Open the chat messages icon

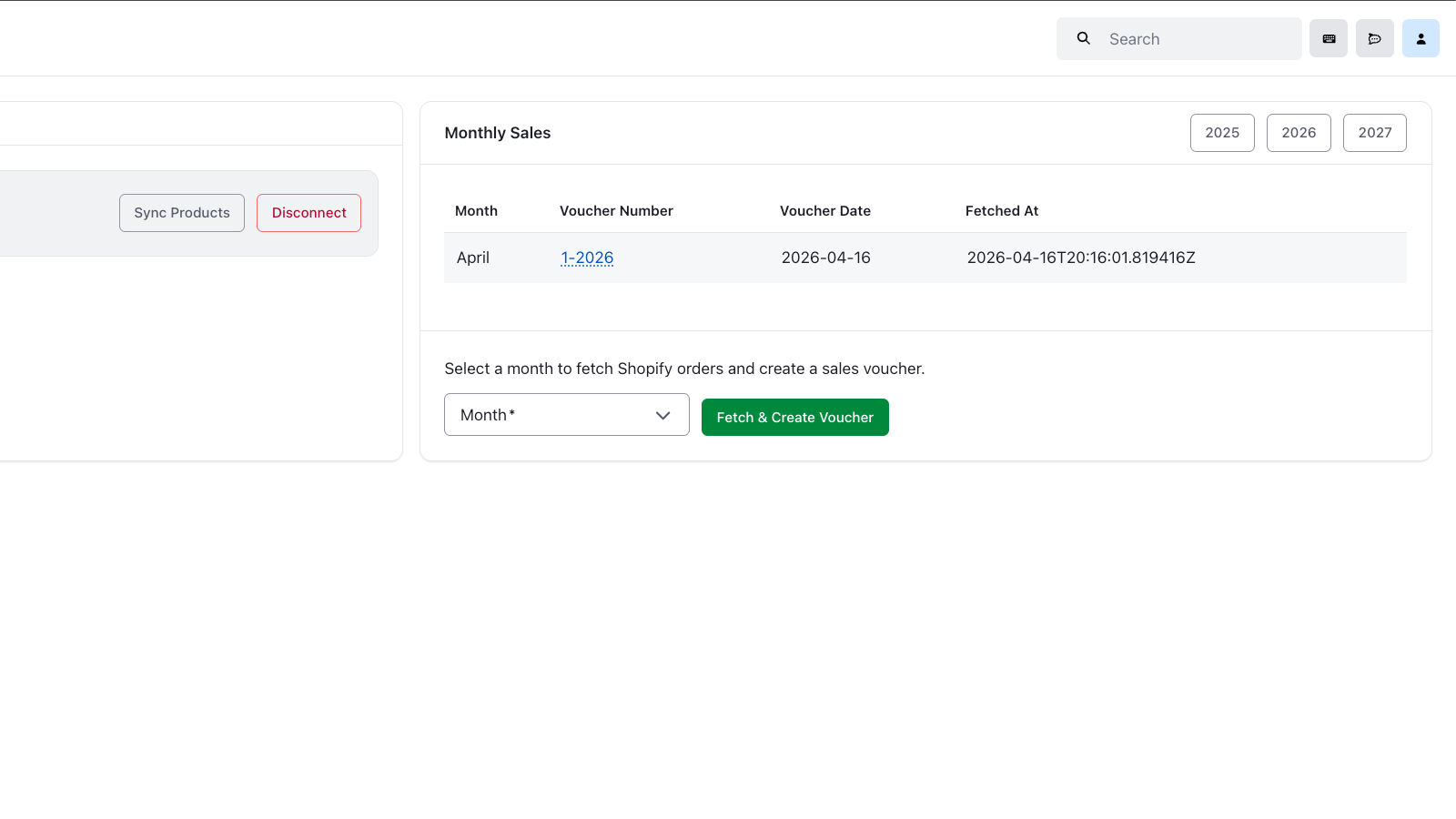(x=1375, y=38)
